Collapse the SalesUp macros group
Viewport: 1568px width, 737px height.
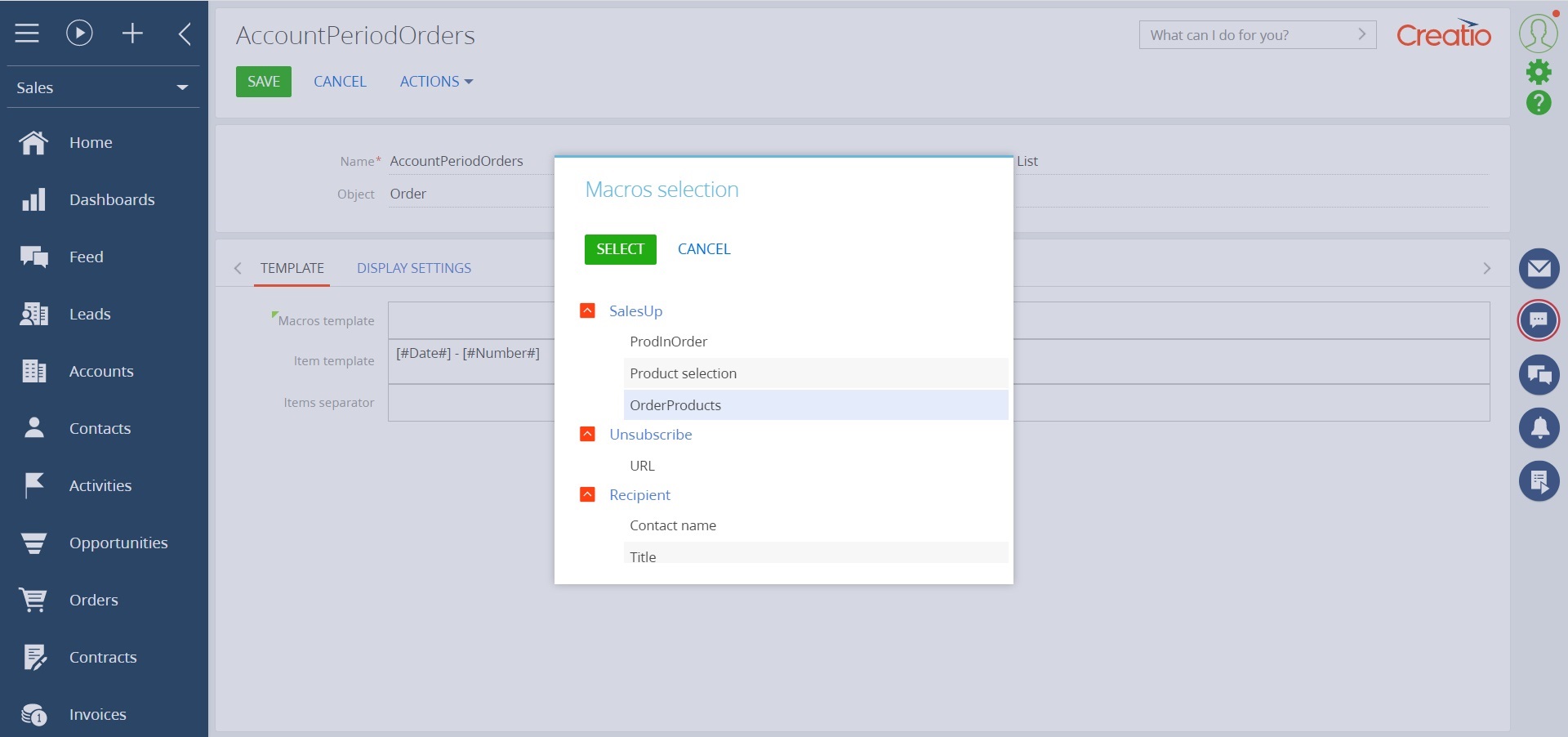587,310
